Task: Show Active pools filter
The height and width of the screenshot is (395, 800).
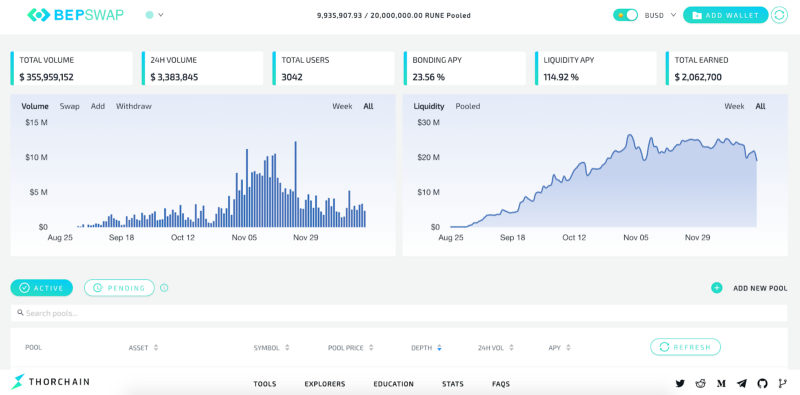Action: pyautogui.click(x=41, y=288)
